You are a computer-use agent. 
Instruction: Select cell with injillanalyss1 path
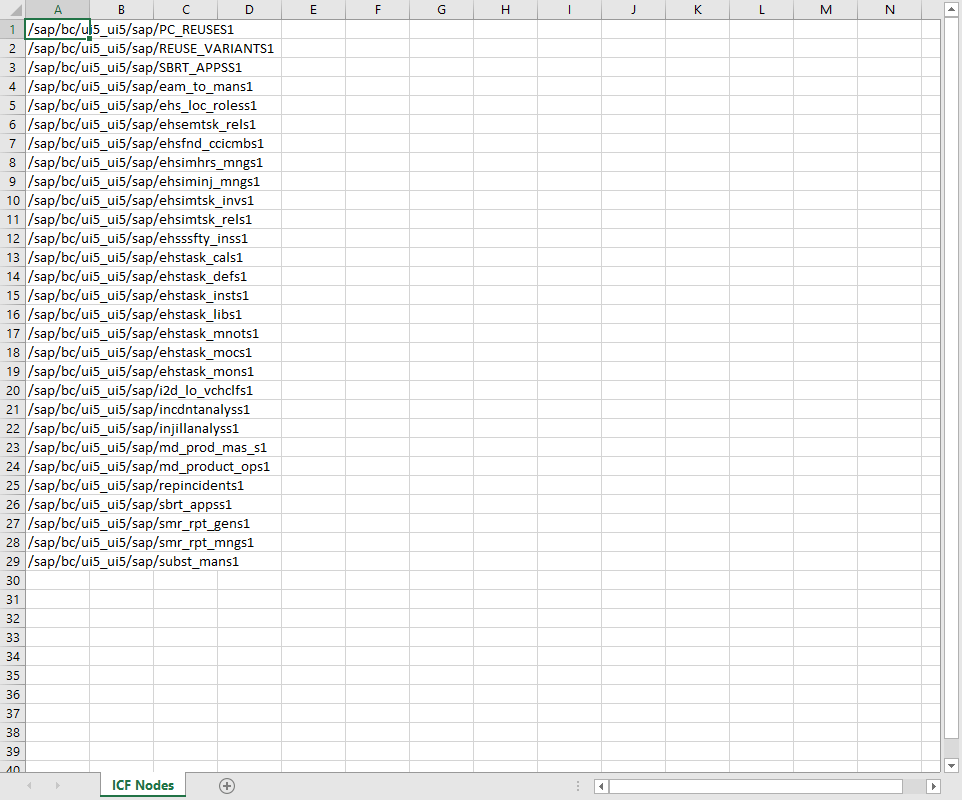pos(58,429)
